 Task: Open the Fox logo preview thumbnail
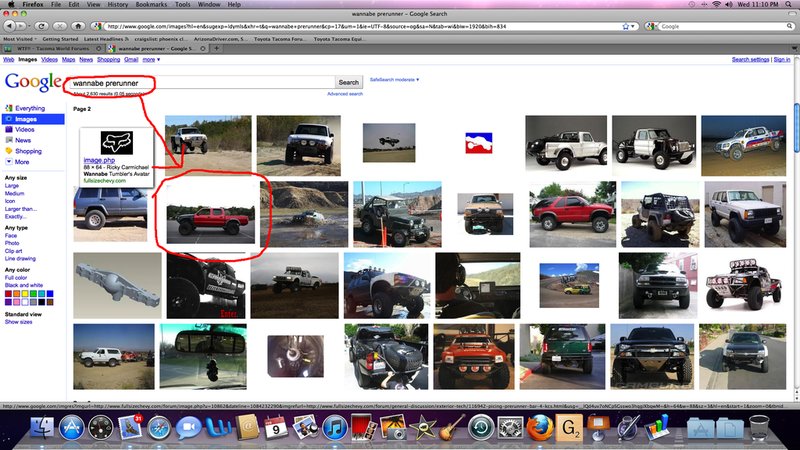(x=117, y=143)
